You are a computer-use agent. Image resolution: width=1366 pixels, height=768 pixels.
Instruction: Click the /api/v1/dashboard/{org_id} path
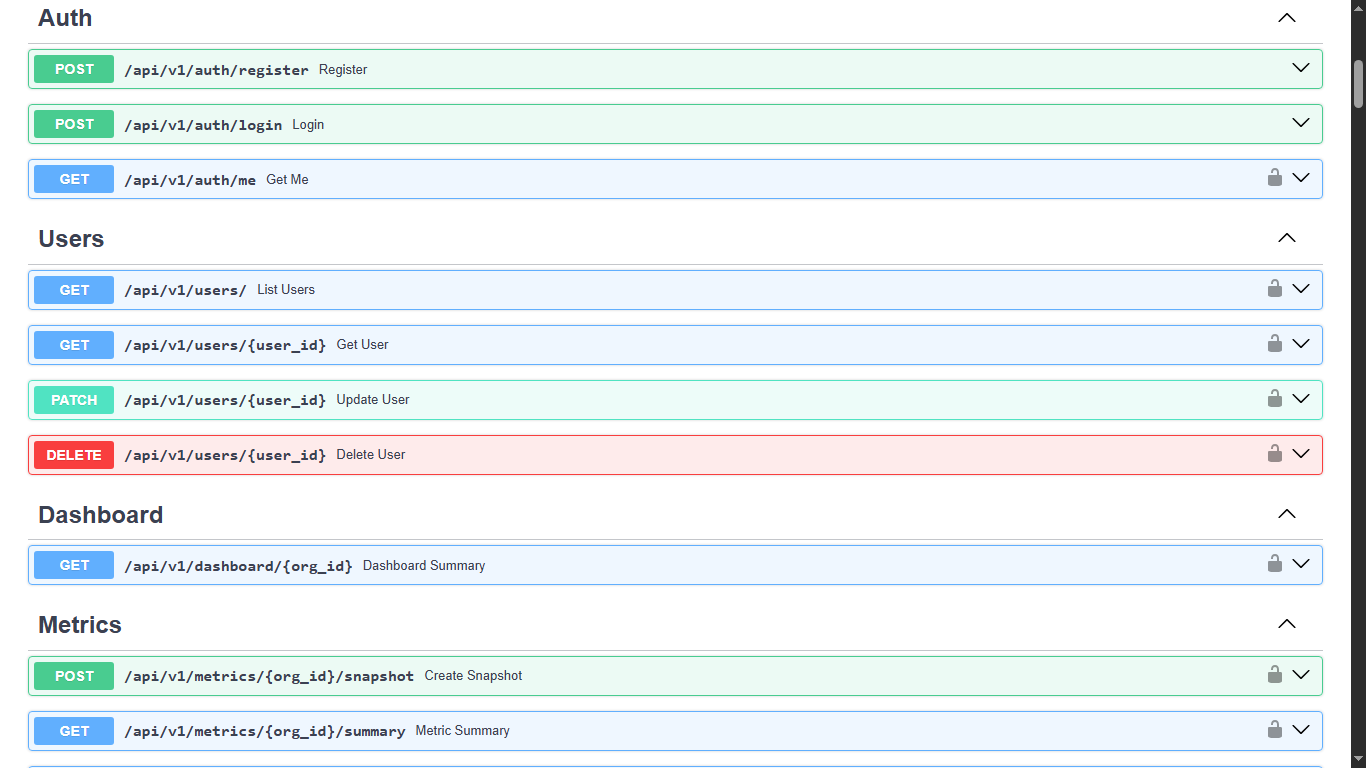pos(238,566)
